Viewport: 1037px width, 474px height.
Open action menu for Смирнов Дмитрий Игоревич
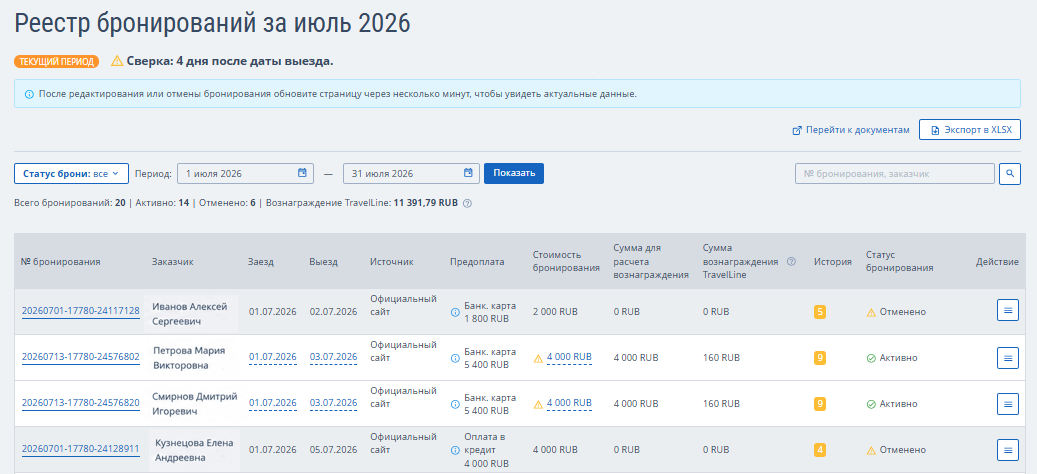[x=1008, y=403]
